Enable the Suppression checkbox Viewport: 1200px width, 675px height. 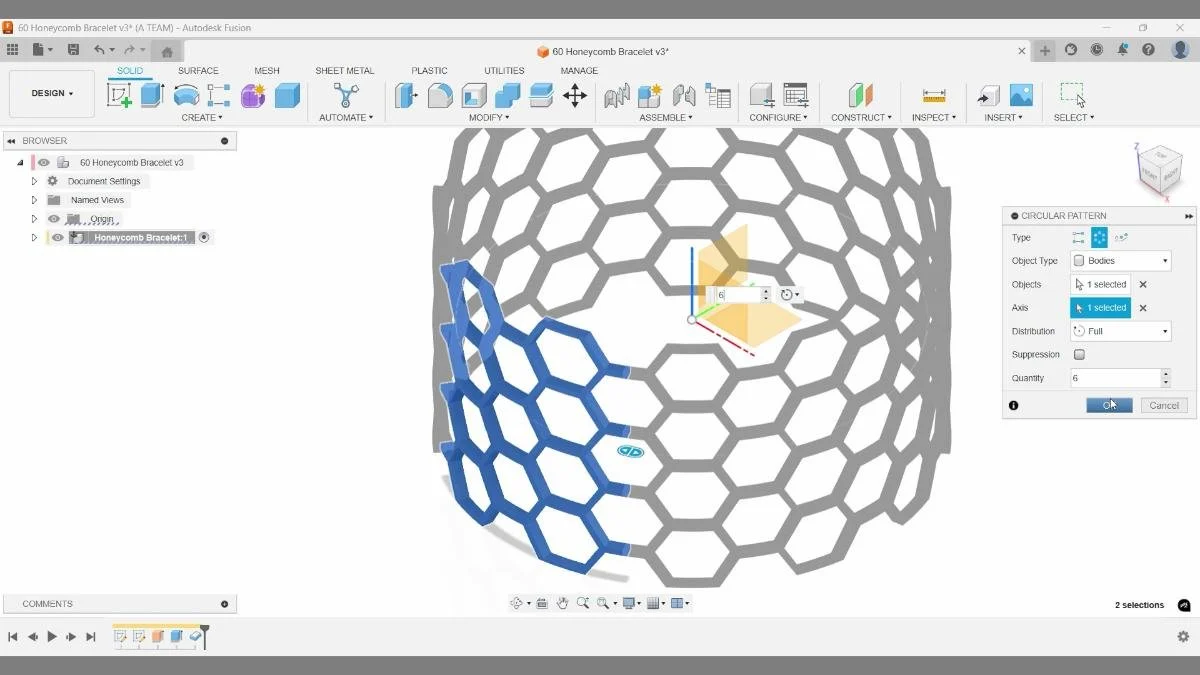point(1081,354)
